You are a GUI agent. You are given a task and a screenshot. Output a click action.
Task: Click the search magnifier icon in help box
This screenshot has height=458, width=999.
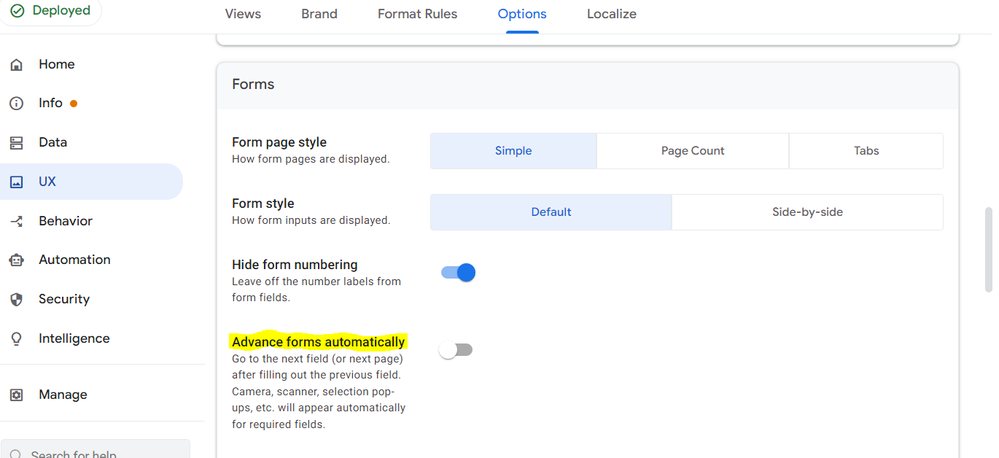tap(17, 455)
